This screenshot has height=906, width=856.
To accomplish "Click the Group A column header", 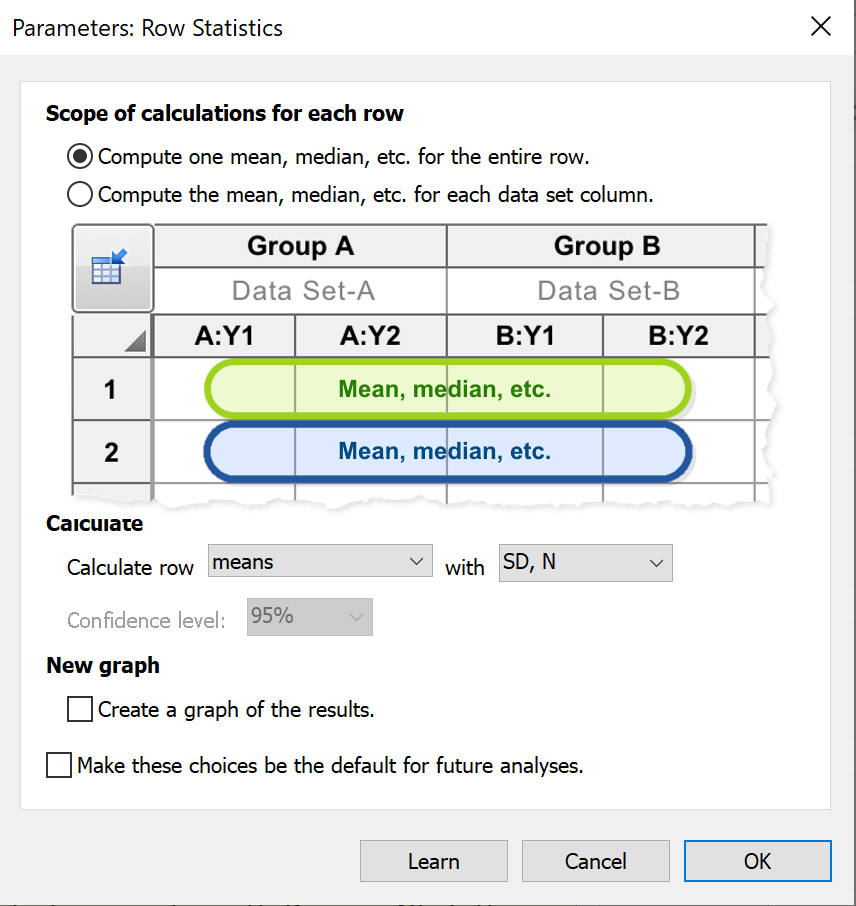I will pyautogui.click(x=300, y=246).
